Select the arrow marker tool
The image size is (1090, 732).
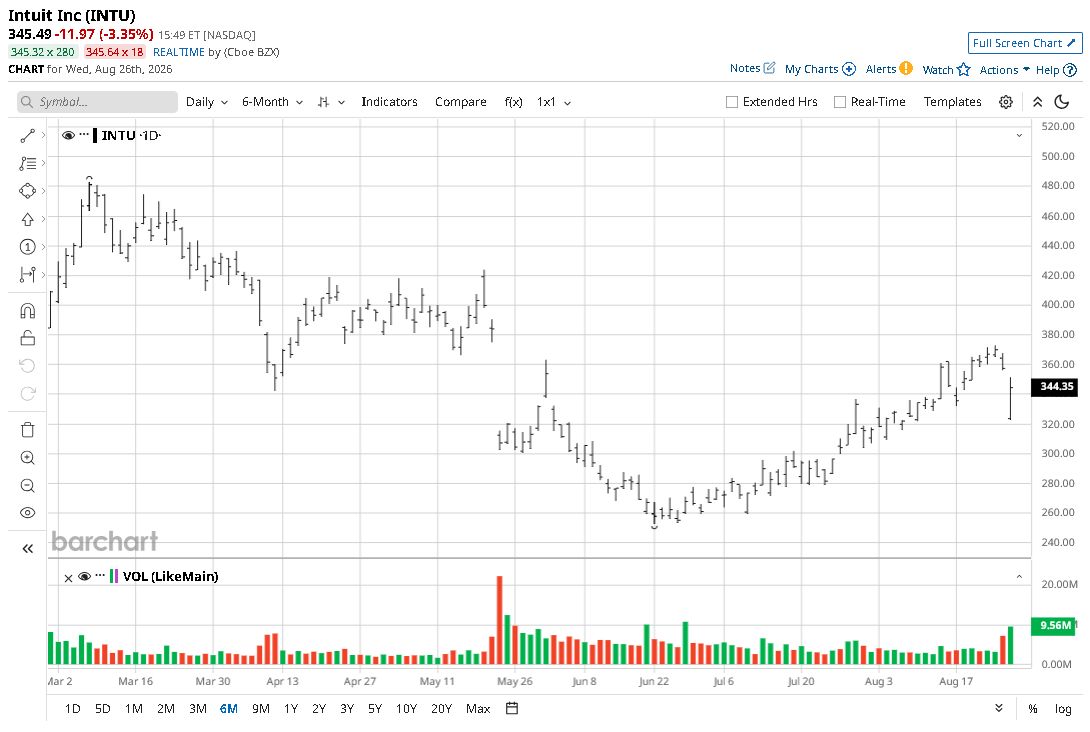(x=27, y=219)
